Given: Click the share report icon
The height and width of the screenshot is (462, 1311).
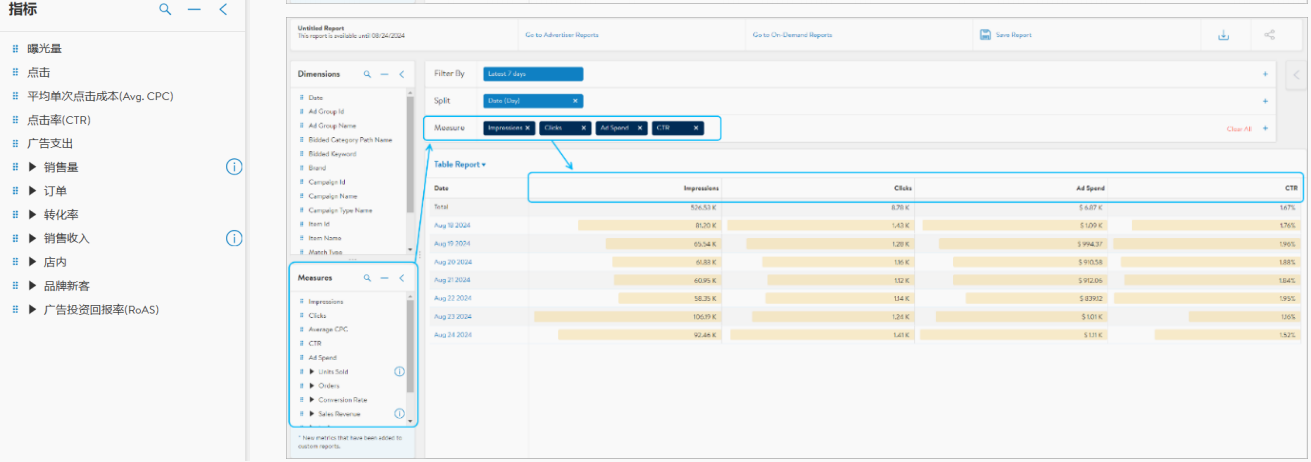Looking at the screenshot, I should tap(1270, 35).
